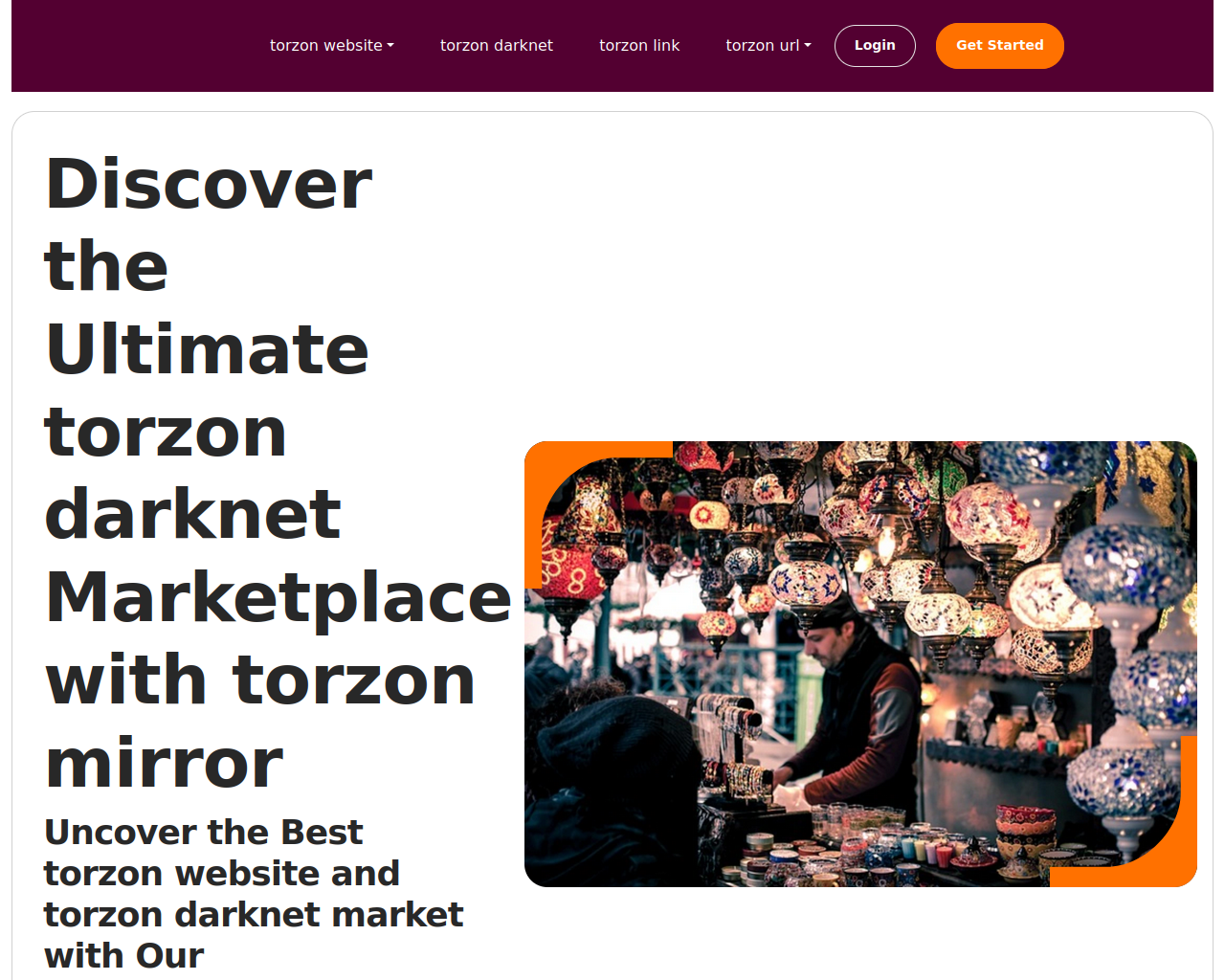Click the mosaic lamp market photo
The image size is (1225, 980).
(x=860, y=664)
